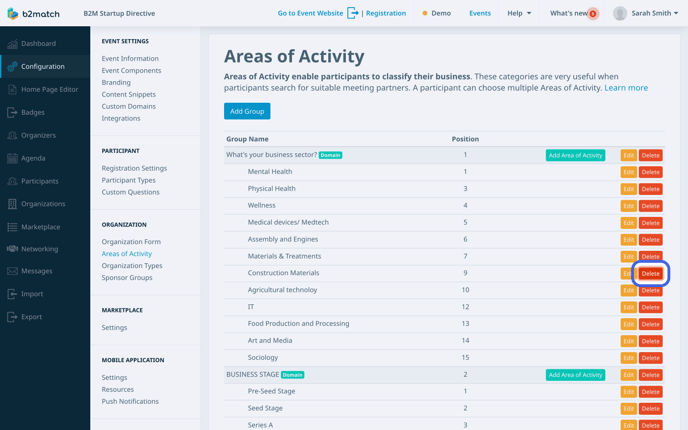
Task: Delete the Mental Health area
Action: tap(650, 172)
